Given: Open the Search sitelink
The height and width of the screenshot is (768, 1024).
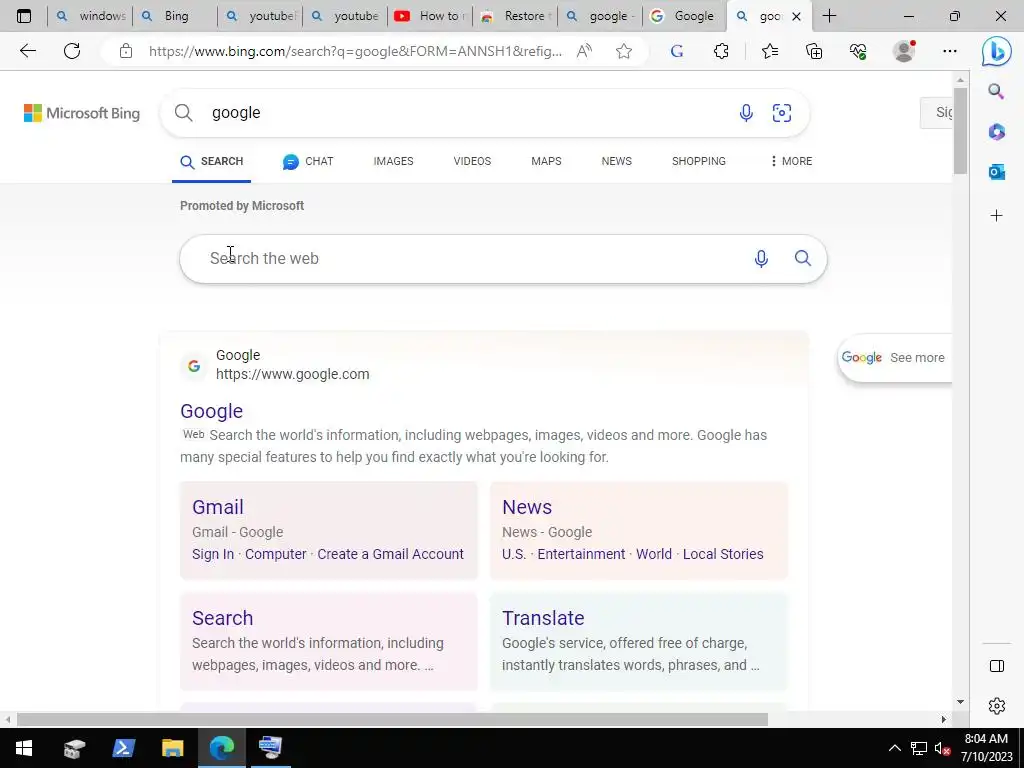Looking at the screenshot, I should (x=223, y=618).
